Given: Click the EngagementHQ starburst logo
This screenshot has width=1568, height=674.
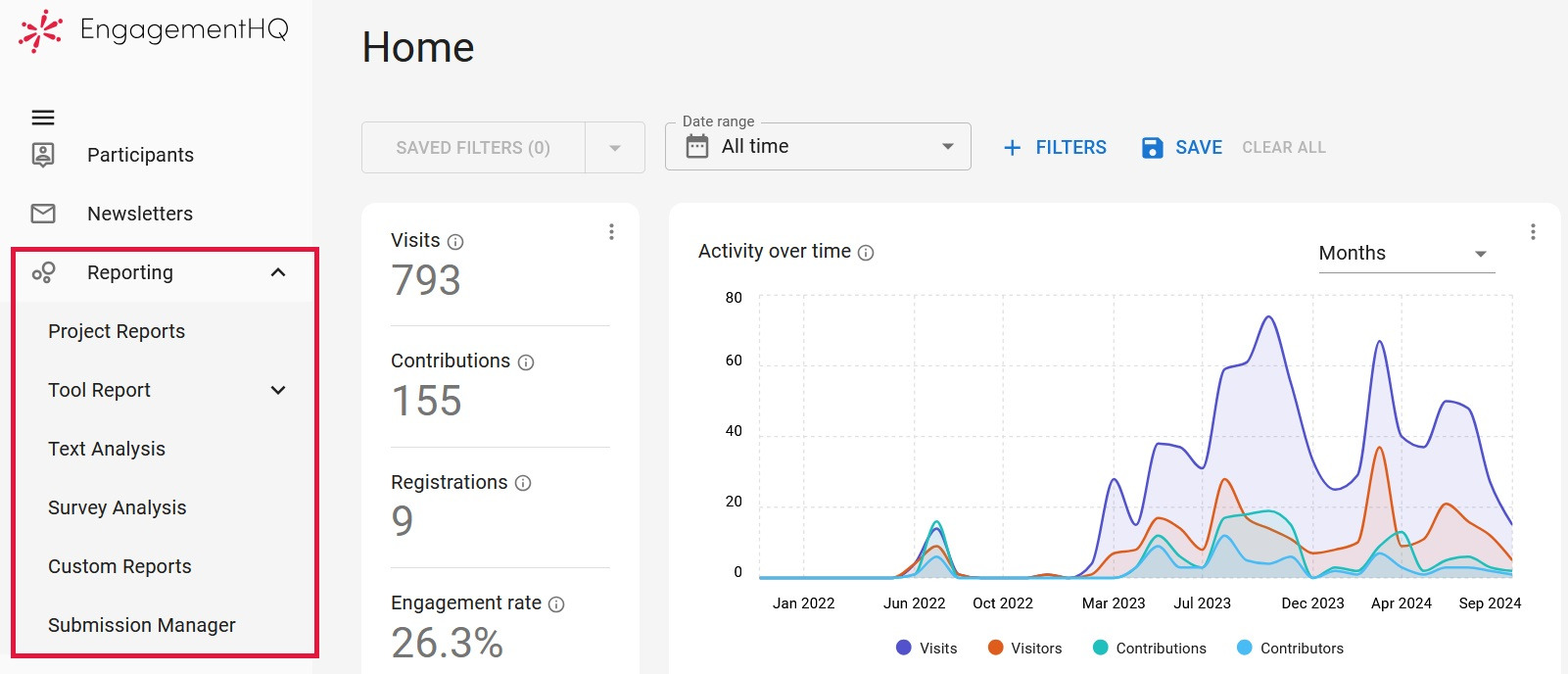Looking at the screenshot, I should coord(40,31).
